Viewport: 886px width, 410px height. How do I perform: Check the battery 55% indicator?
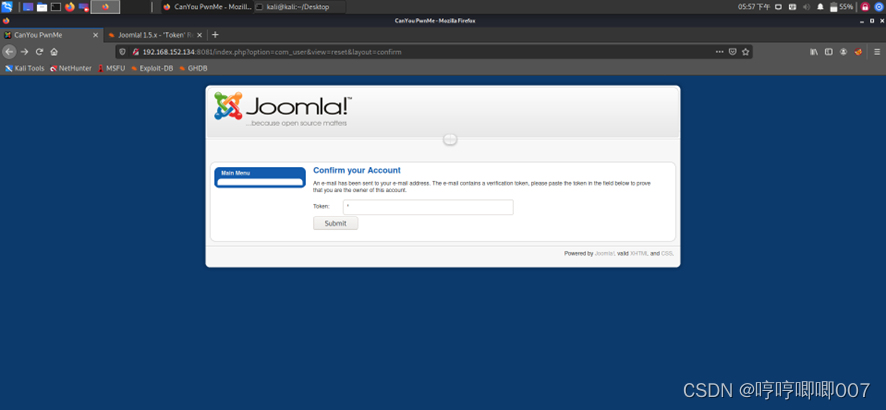tap(841, 7)
